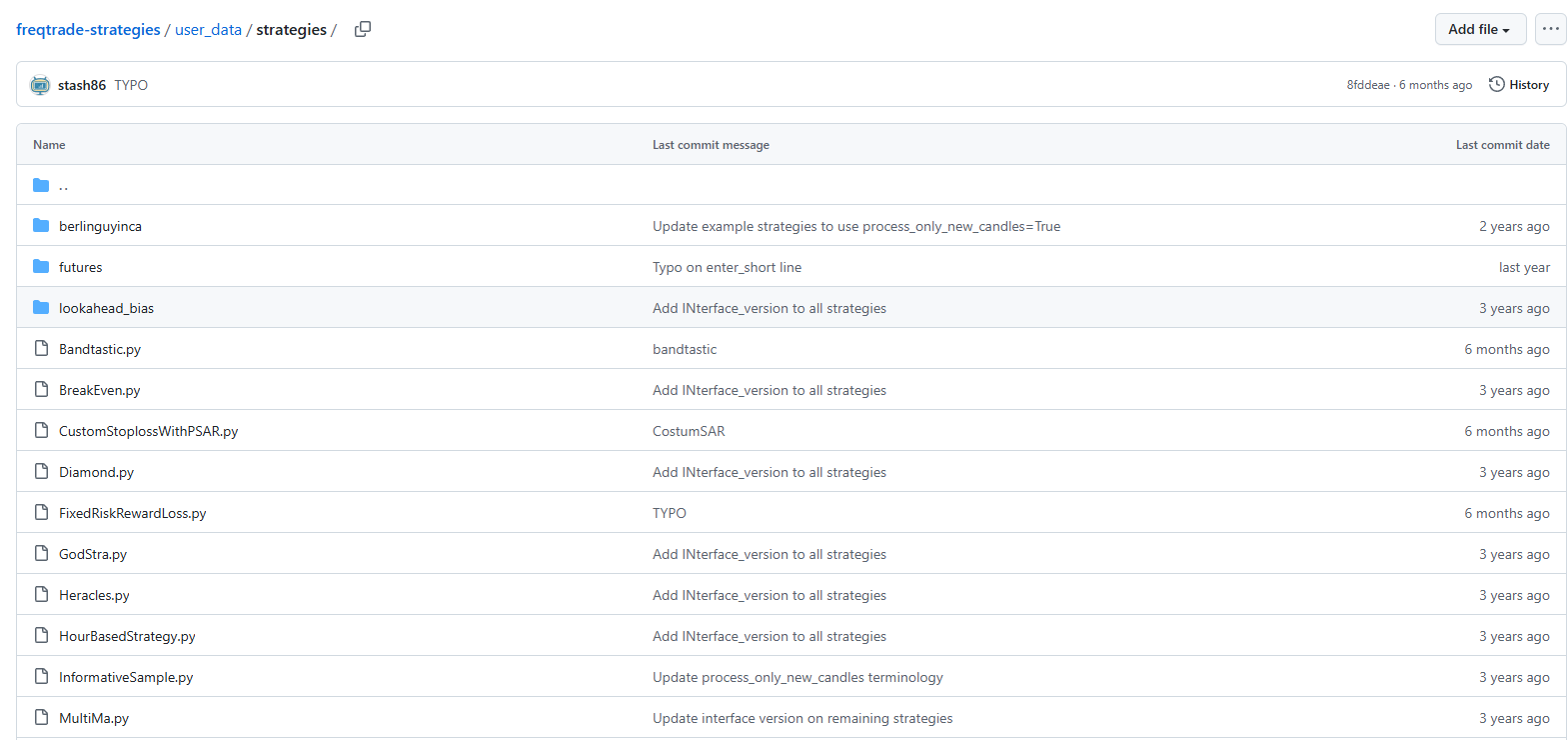Screen dimensions: 1568x740
Task: Open the commit hash 8fddeae link
Action: (x=1367, y=85)
